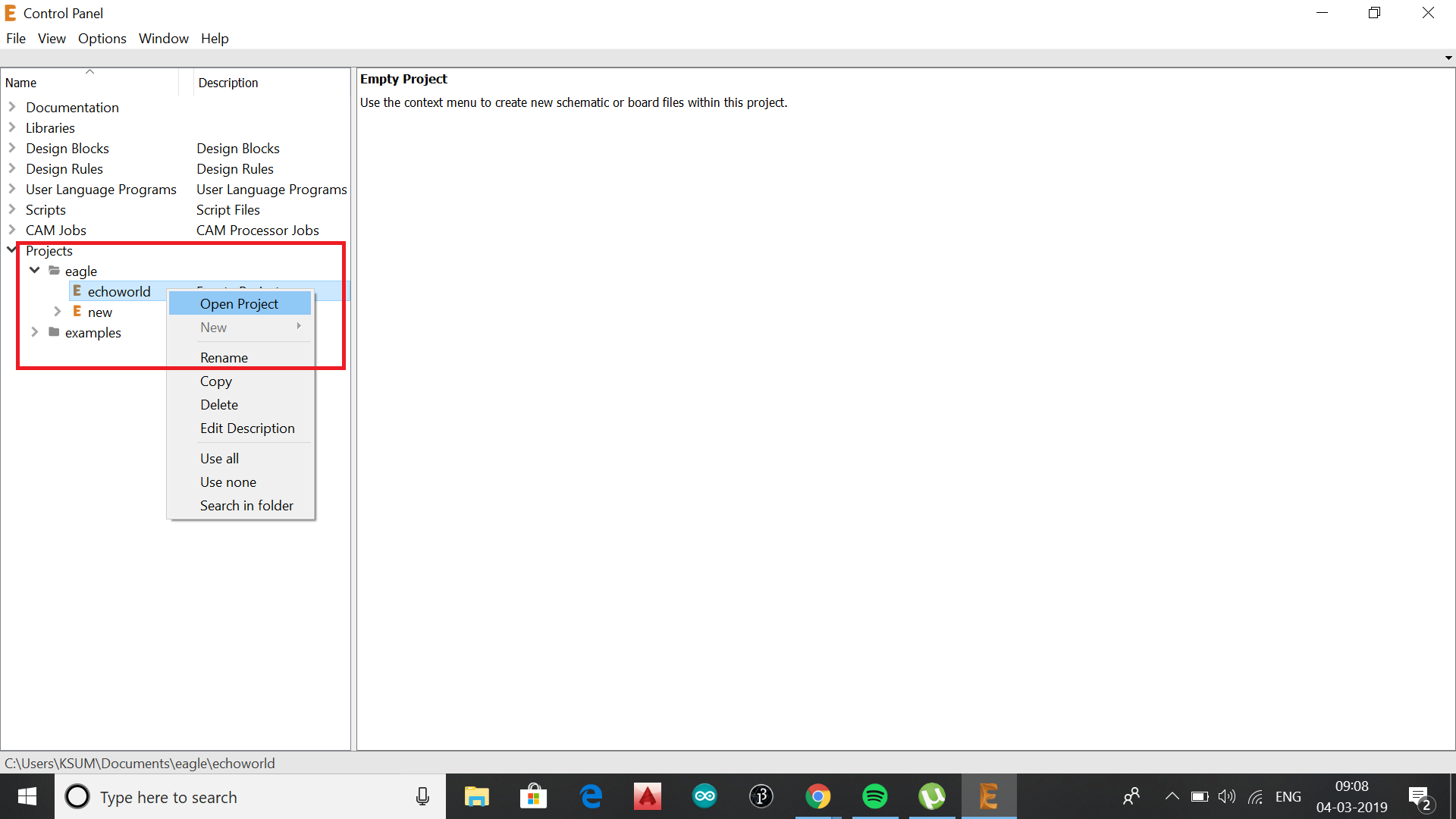Open Arduino IDE from taskbar
1456x819 pixels.
pos(704,796)
